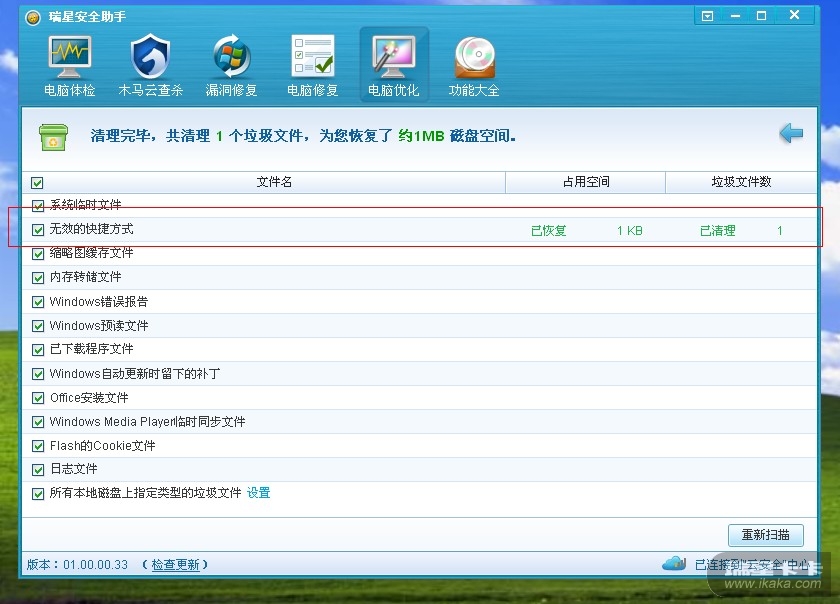Viewport: 840px width, 604px height.
Task: Uncheck 内存转储文件 checkbox
Action: [x=38, y=278]
